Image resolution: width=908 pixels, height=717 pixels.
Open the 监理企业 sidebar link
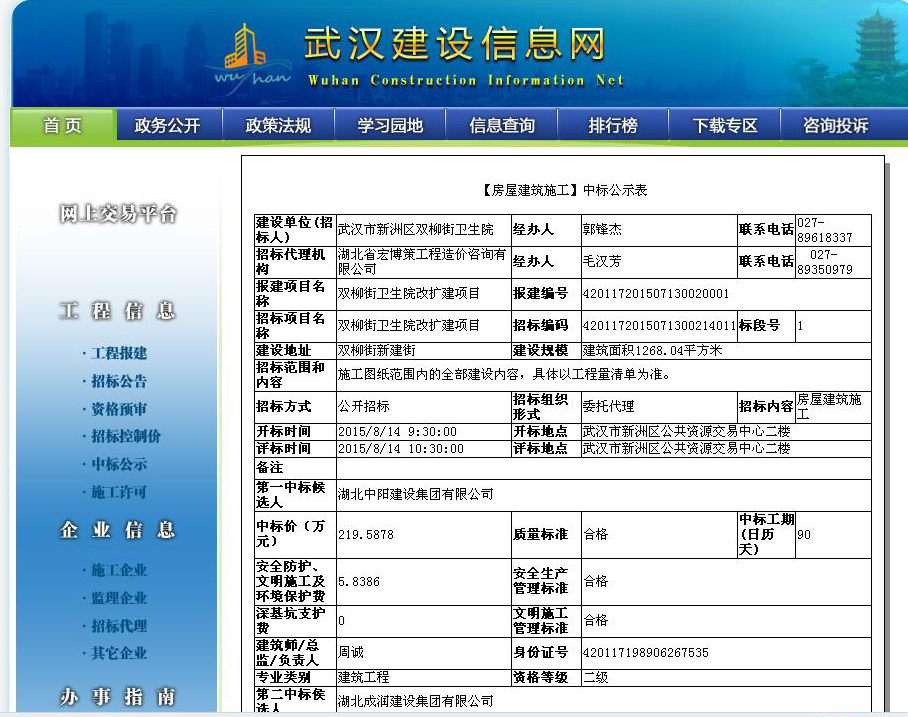(119, 598)
